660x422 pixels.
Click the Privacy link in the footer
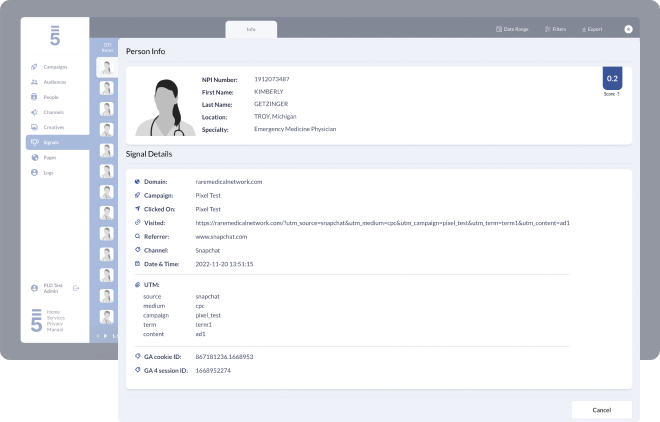54,323
